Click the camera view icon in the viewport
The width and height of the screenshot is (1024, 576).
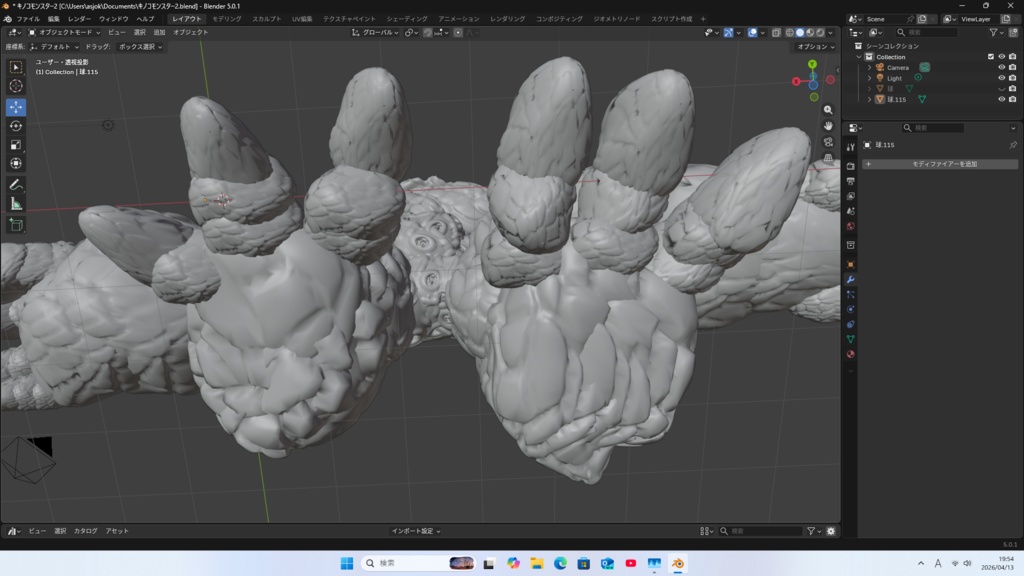[x=829, y=142]
